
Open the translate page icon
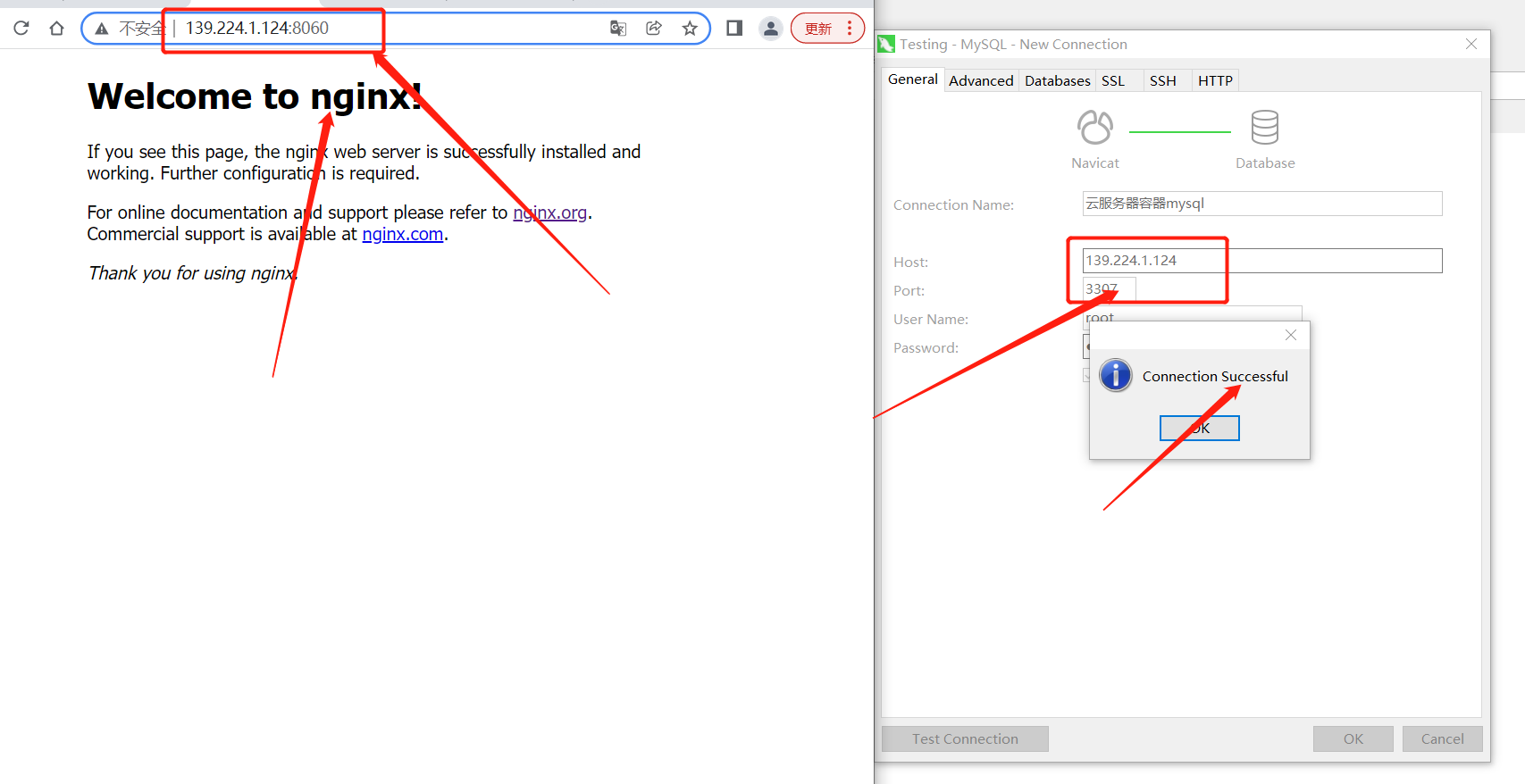(618, 28)
